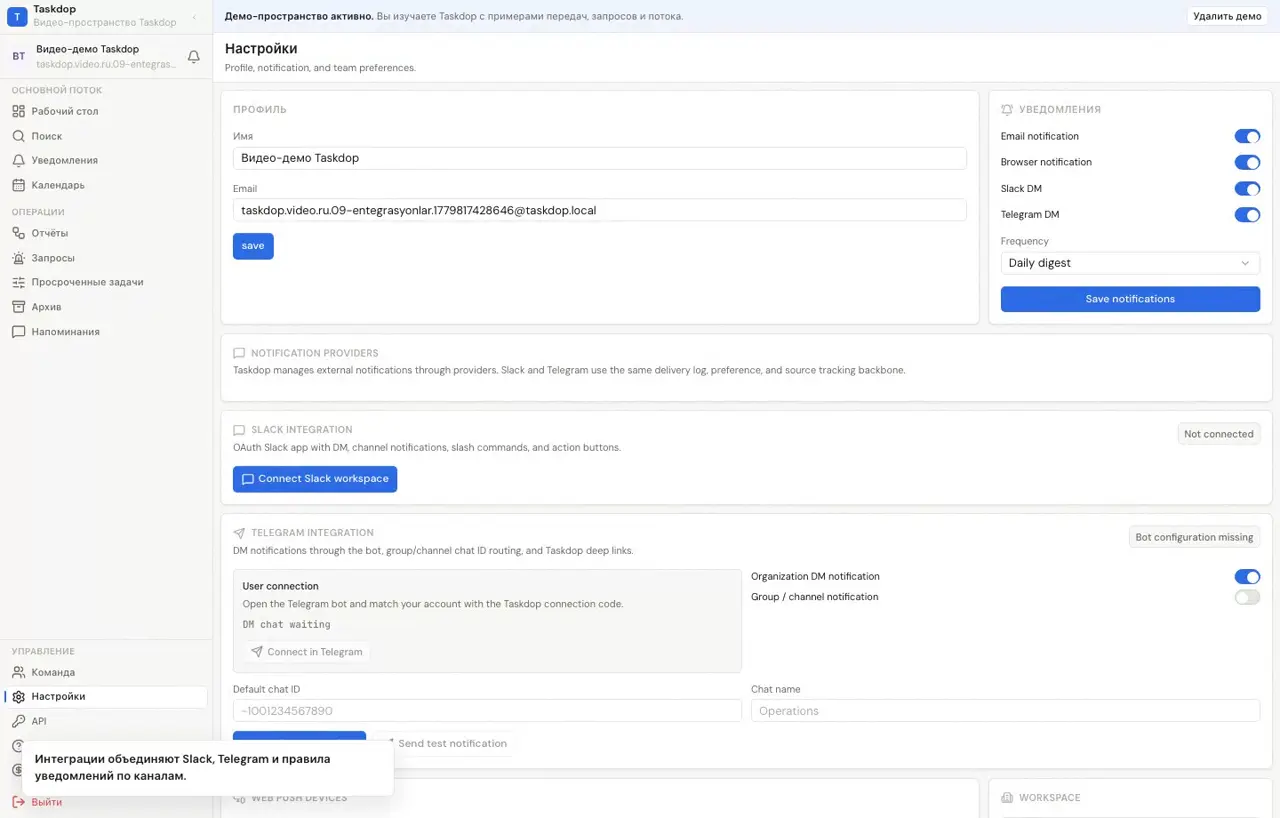Disable the Email notification toggle

pos(1247,136)
